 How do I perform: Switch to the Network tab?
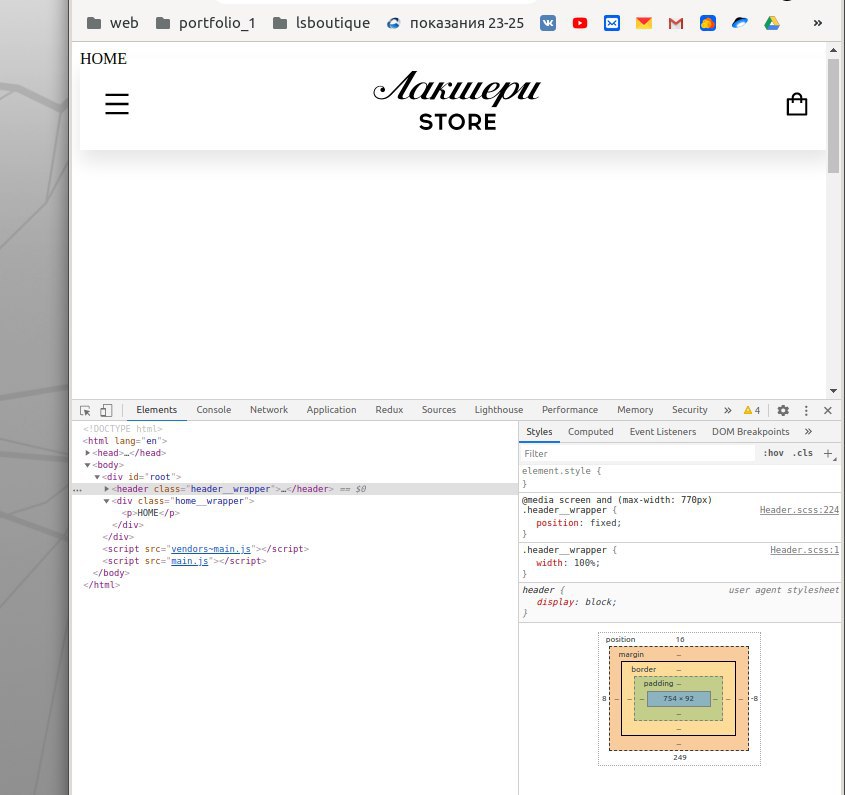[269, 410]
